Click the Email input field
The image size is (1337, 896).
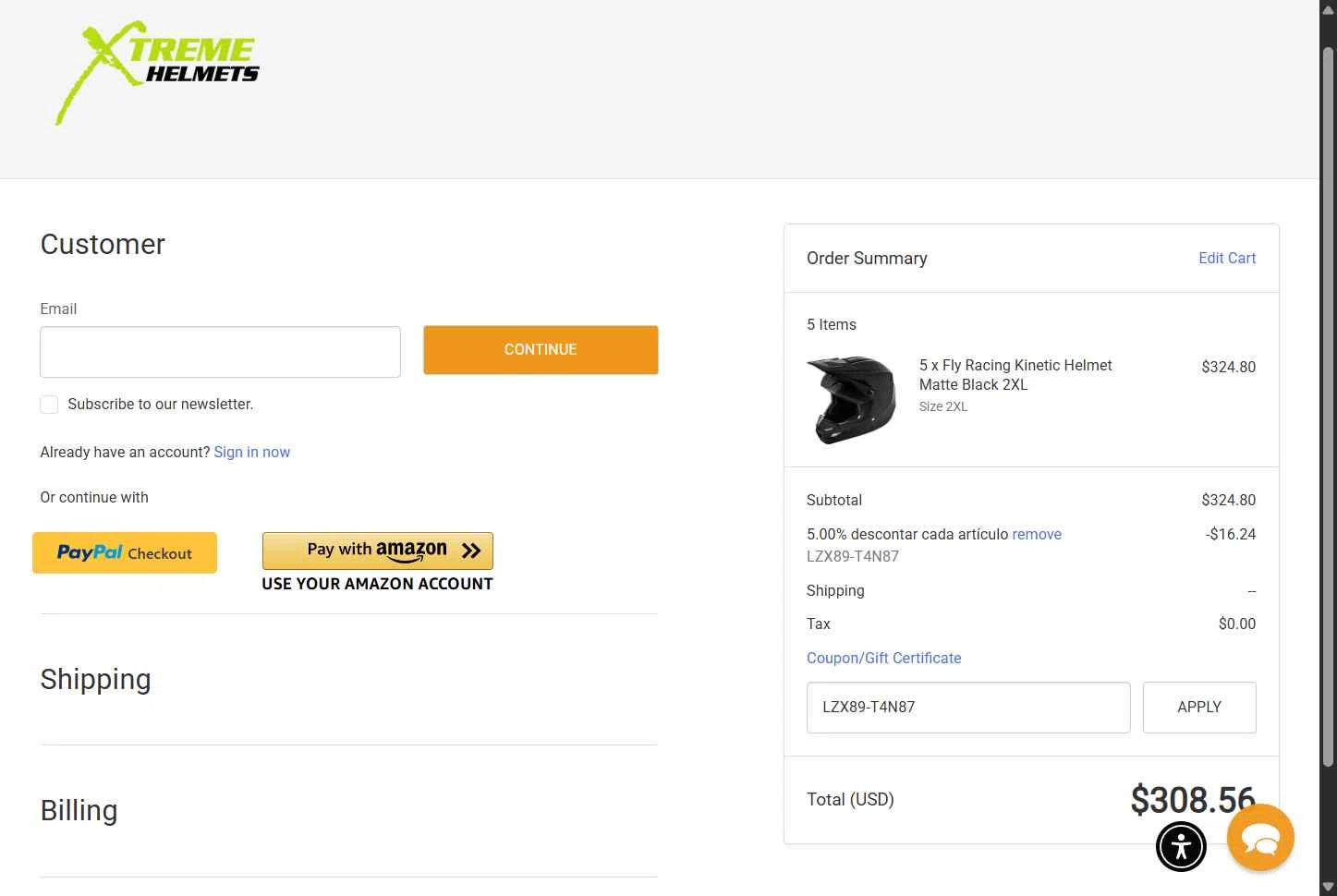coord(220,352)
